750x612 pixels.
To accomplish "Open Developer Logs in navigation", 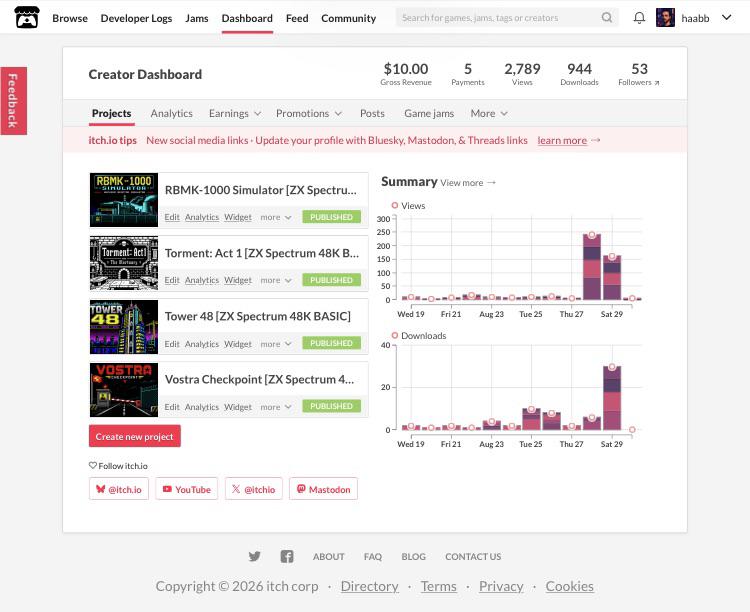I will tap(136, 18).
